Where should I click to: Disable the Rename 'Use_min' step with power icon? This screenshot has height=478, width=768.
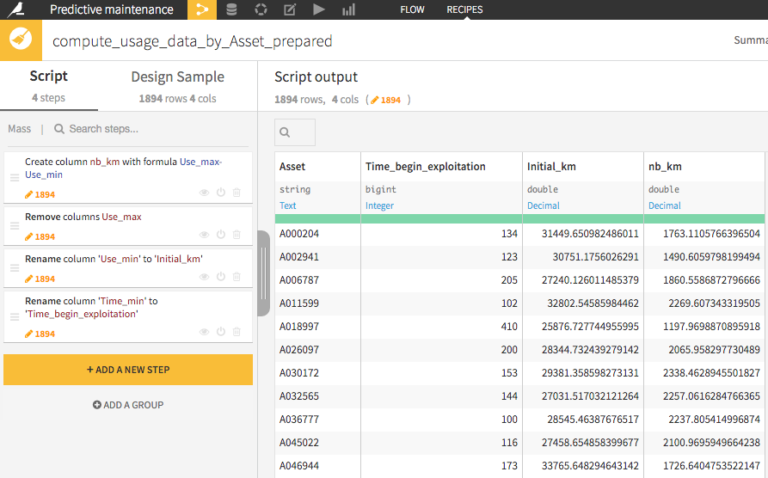[220, 279]
